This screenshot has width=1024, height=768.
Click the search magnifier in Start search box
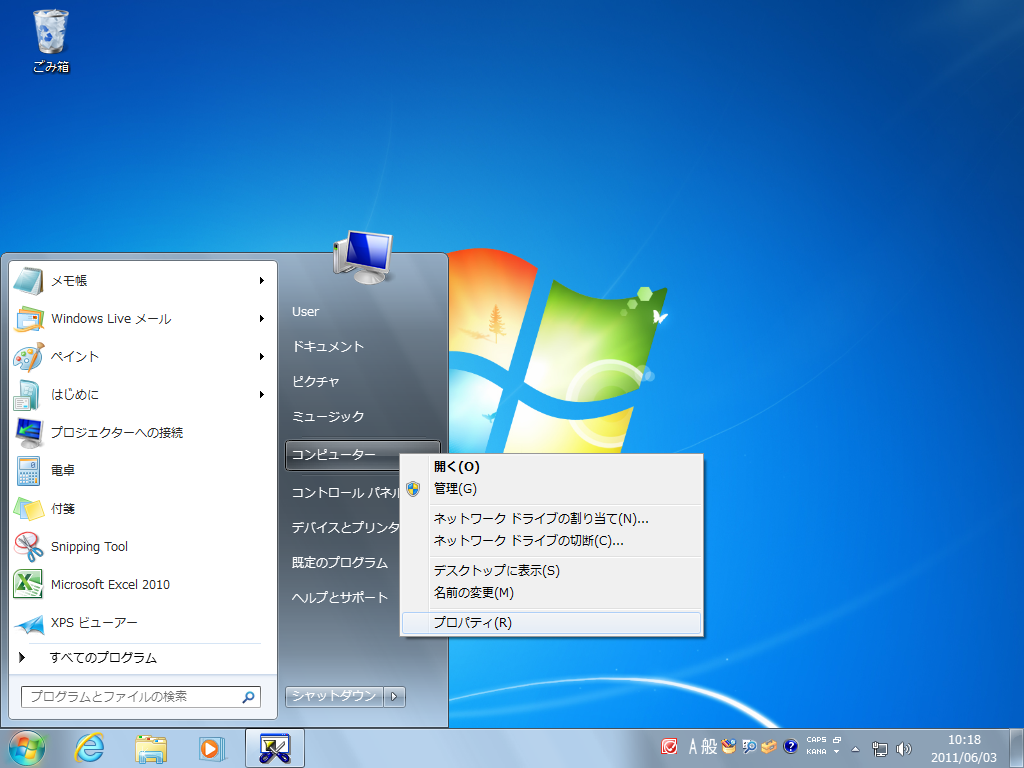(248, 697)
